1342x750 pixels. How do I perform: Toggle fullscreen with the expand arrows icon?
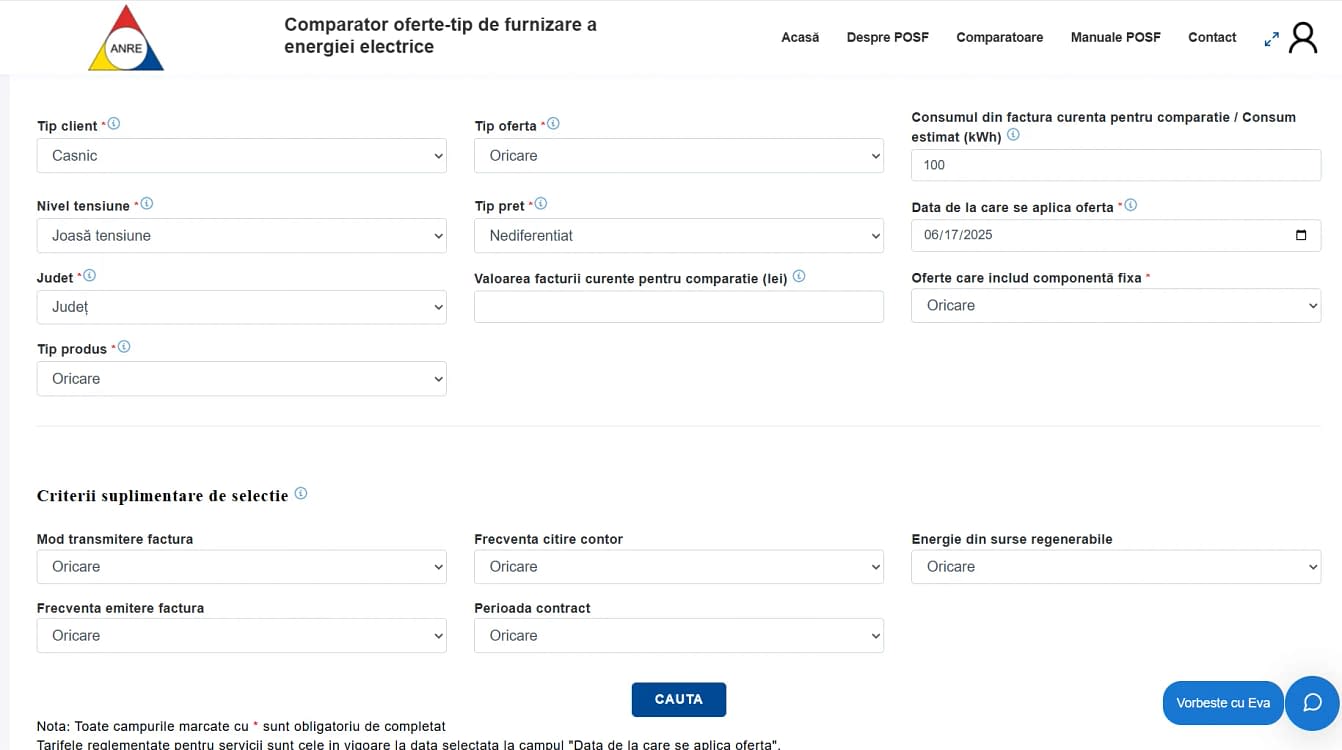coord(1271,39)
